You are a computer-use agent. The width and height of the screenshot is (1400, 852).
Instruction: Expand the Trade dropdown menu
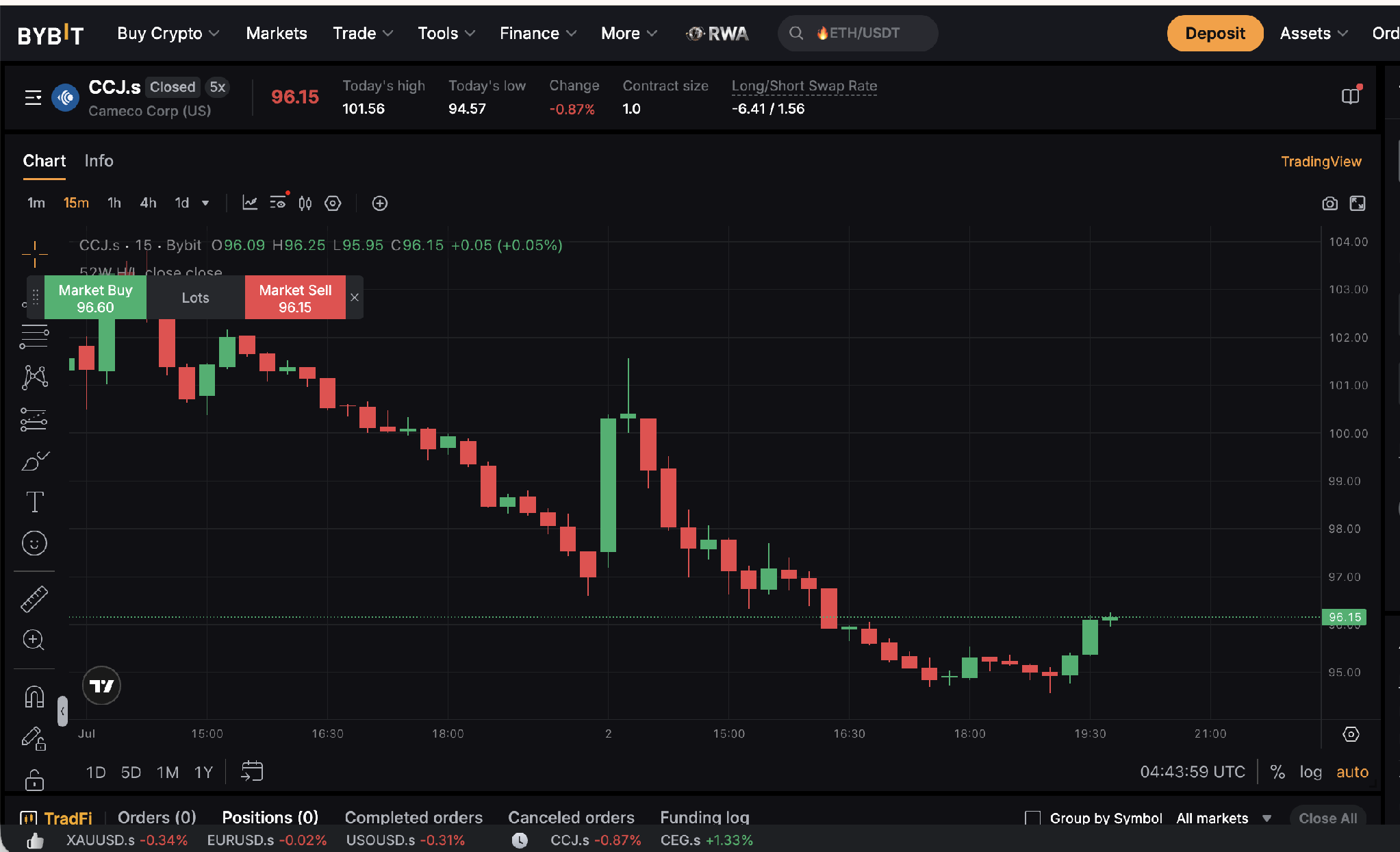[363, 34]
